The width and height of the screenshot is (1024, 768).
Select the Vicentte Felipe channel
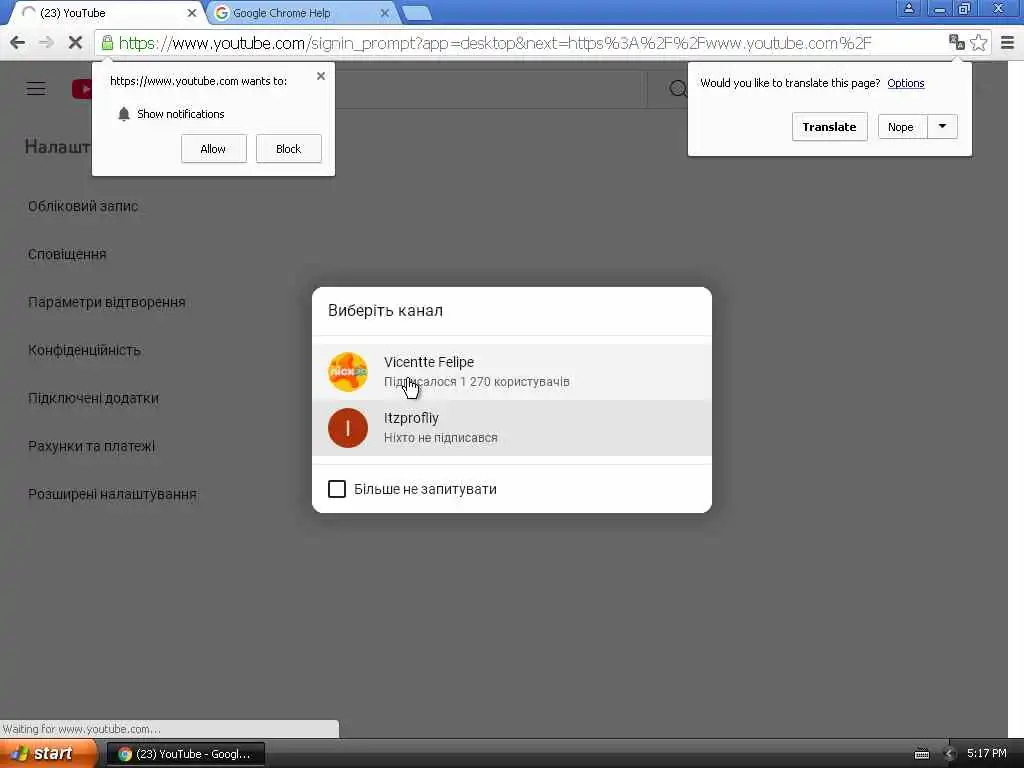click(512, 372)
